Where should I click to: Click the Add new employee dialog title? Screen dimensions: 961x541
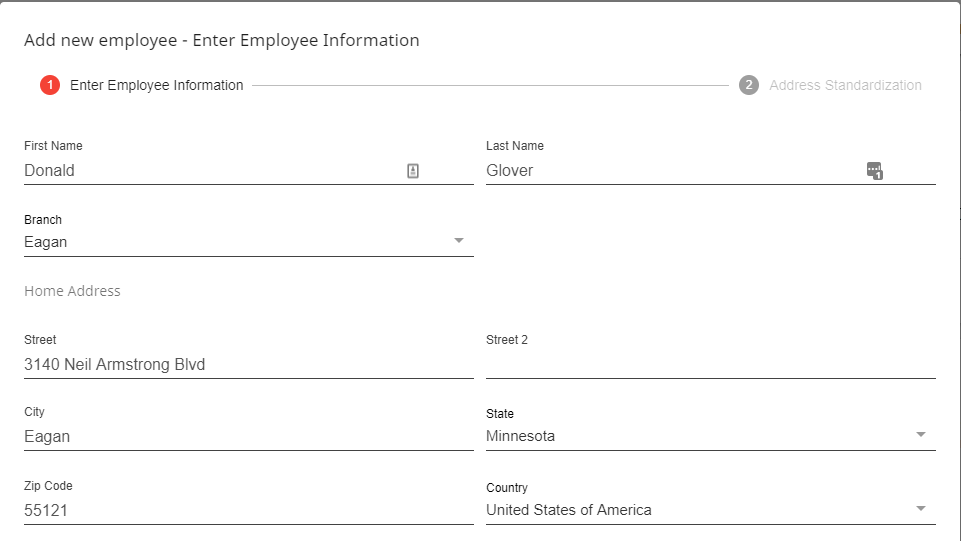pos(221,41)
